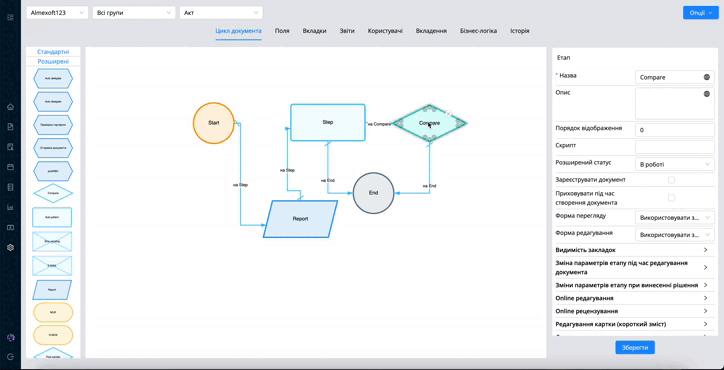
Task: Click the Зберегти button
Action: [x=635, y=347]
